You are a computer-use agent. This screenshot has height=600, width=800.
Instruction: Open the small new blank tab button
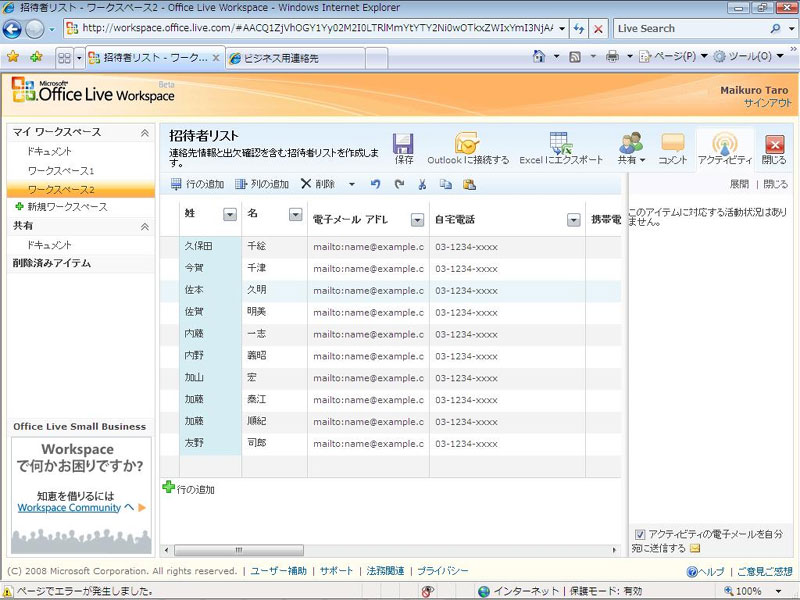[377, 58]
